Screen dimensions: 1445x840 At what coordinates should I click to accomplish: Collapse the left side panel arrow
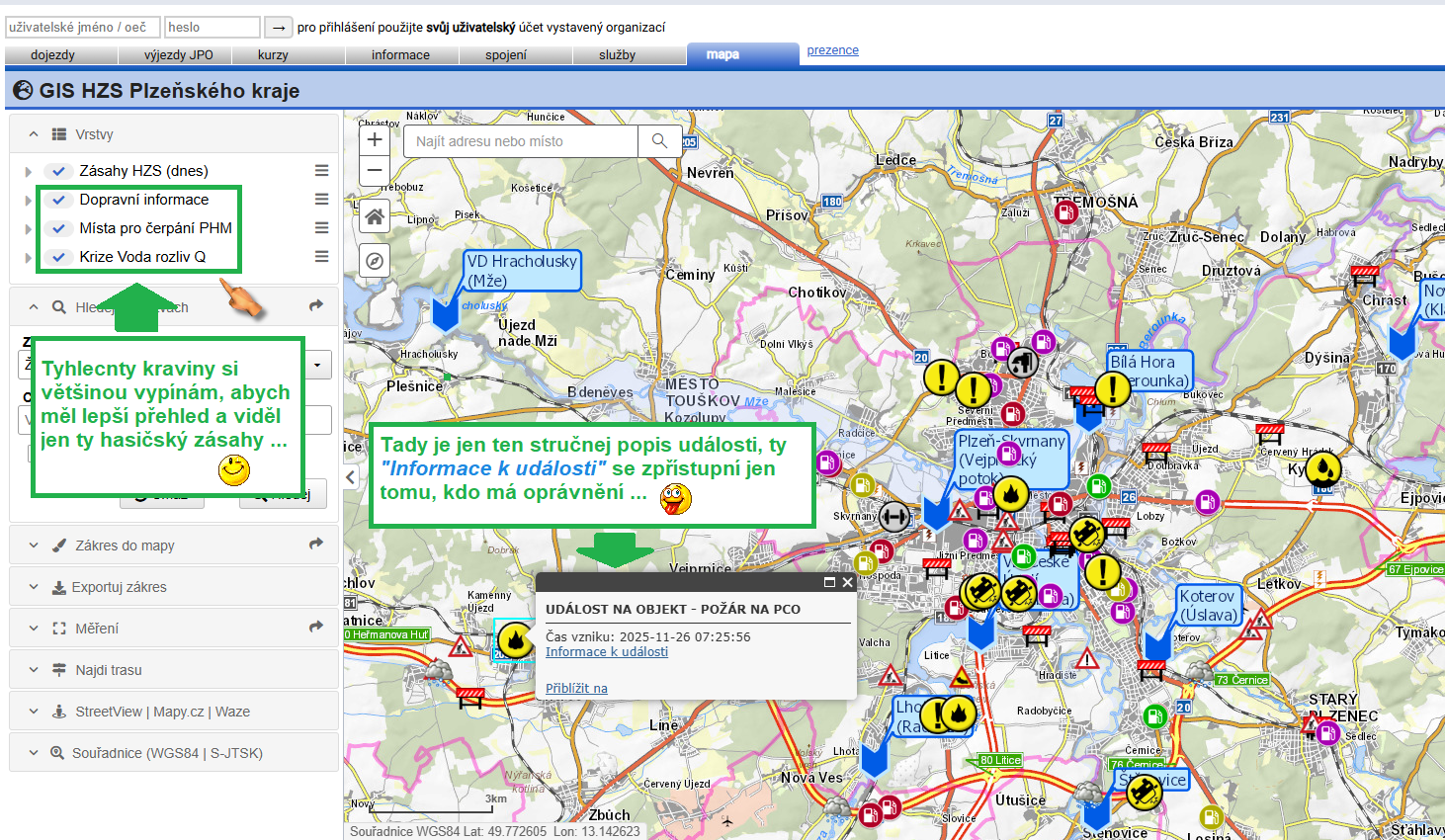351,477
